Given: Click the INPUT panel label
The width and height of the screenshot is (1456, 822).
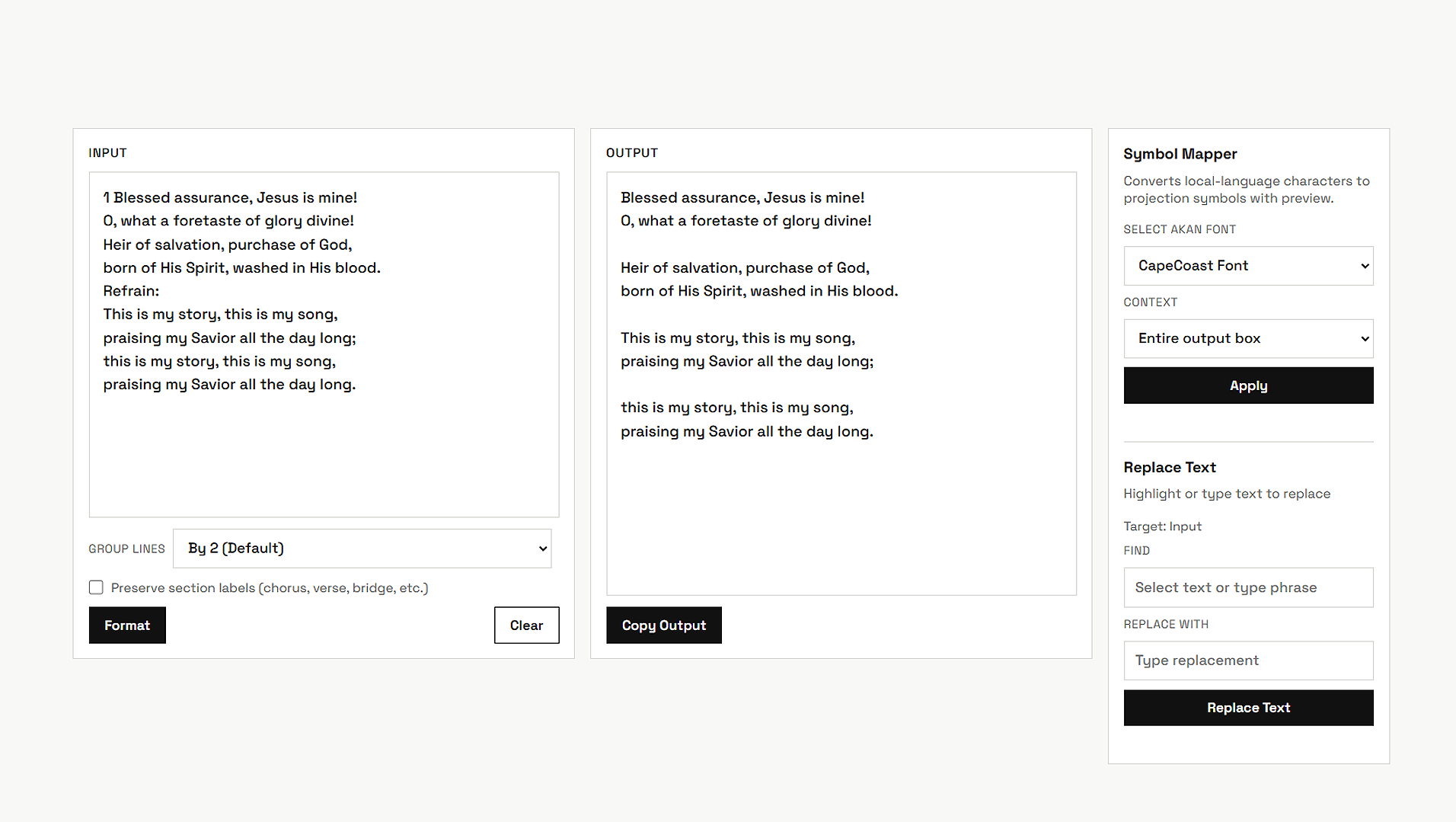Looking at the screenshot, I should click(107, 152).
